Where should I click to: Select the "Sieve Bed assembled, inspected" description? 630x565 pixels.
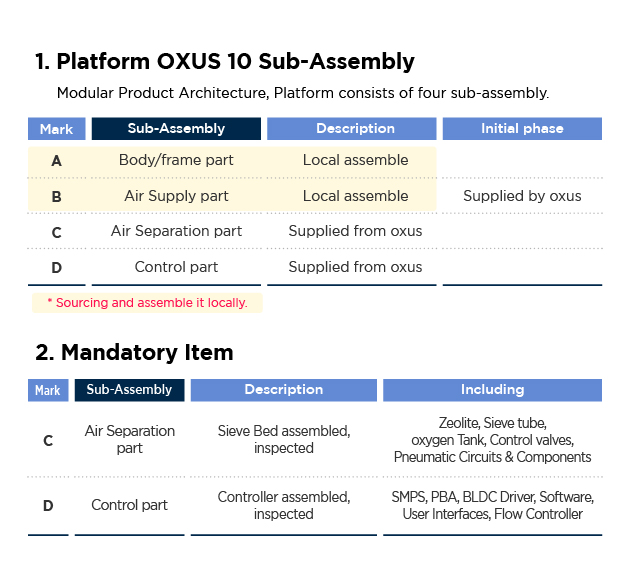(284, 440)
